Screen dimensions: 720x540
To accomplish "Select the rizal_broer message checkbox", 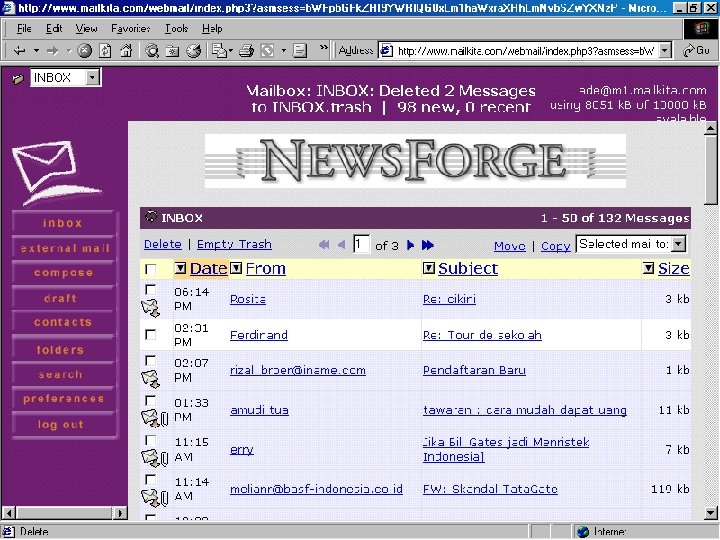I will tap(150, 360).
